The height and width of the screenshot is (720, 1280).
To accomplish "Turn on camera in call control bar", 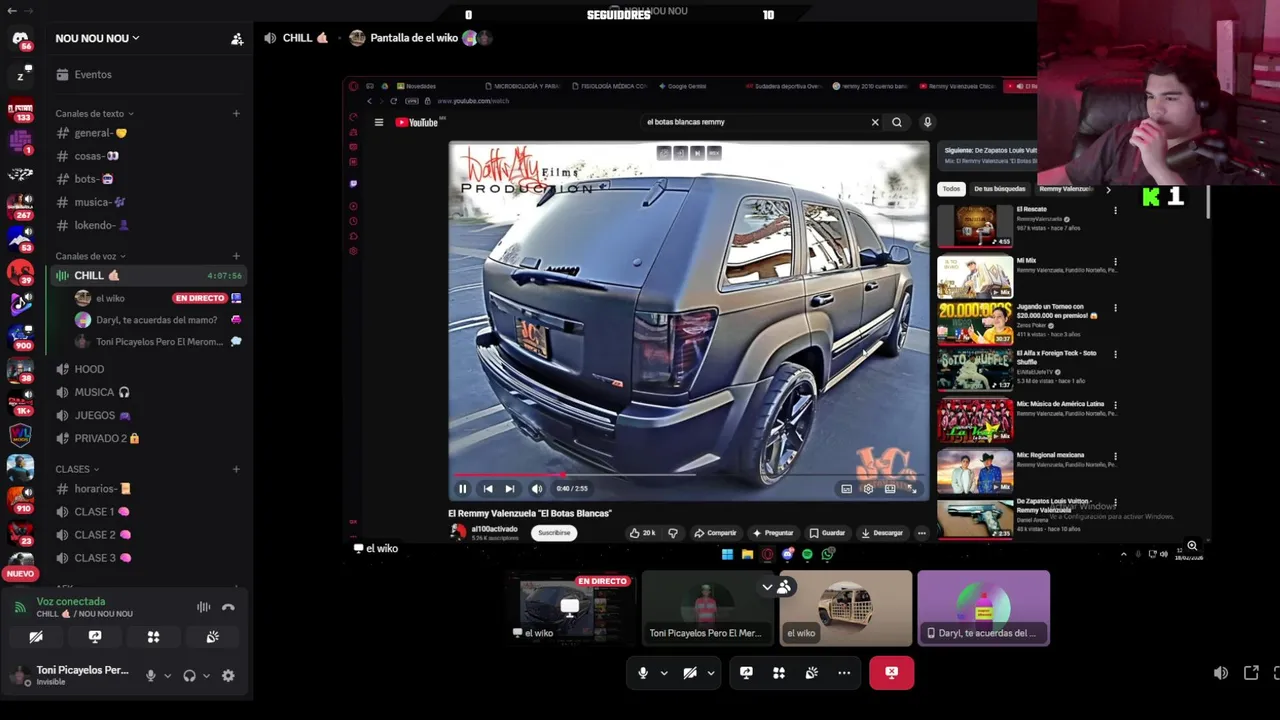I will (x=690, y=673).
